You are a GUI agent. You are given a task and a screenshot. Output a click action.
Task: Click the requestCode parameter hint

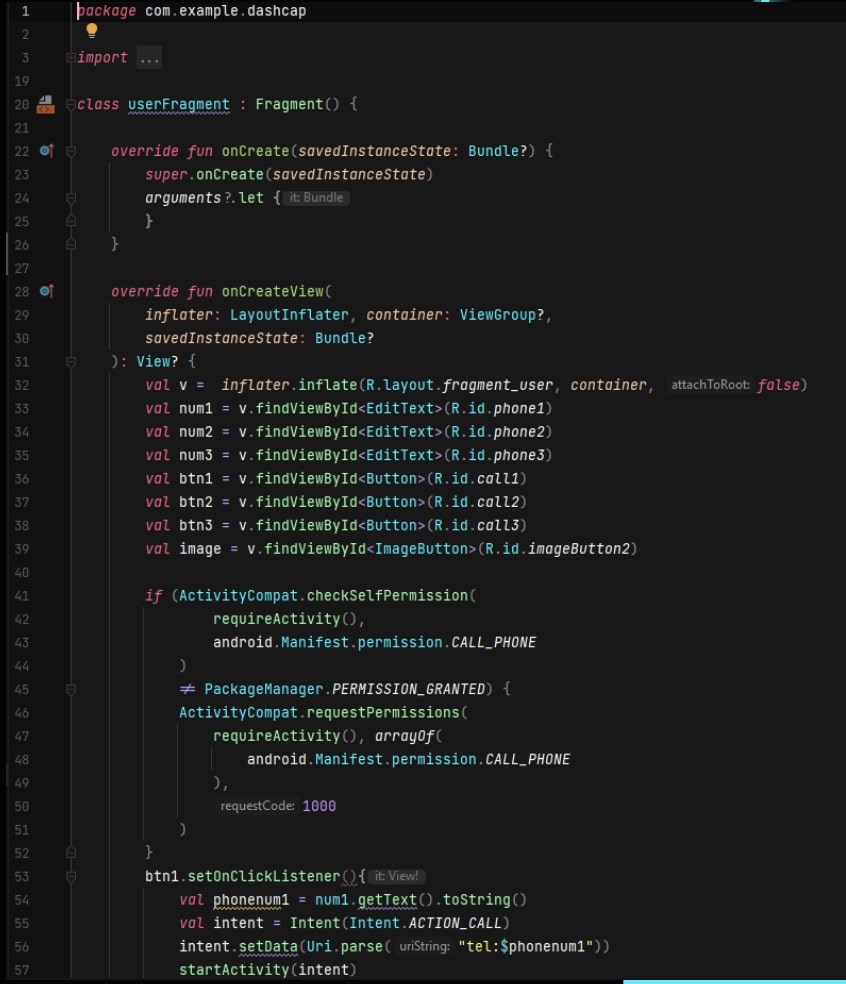click(x=257, y=806)
